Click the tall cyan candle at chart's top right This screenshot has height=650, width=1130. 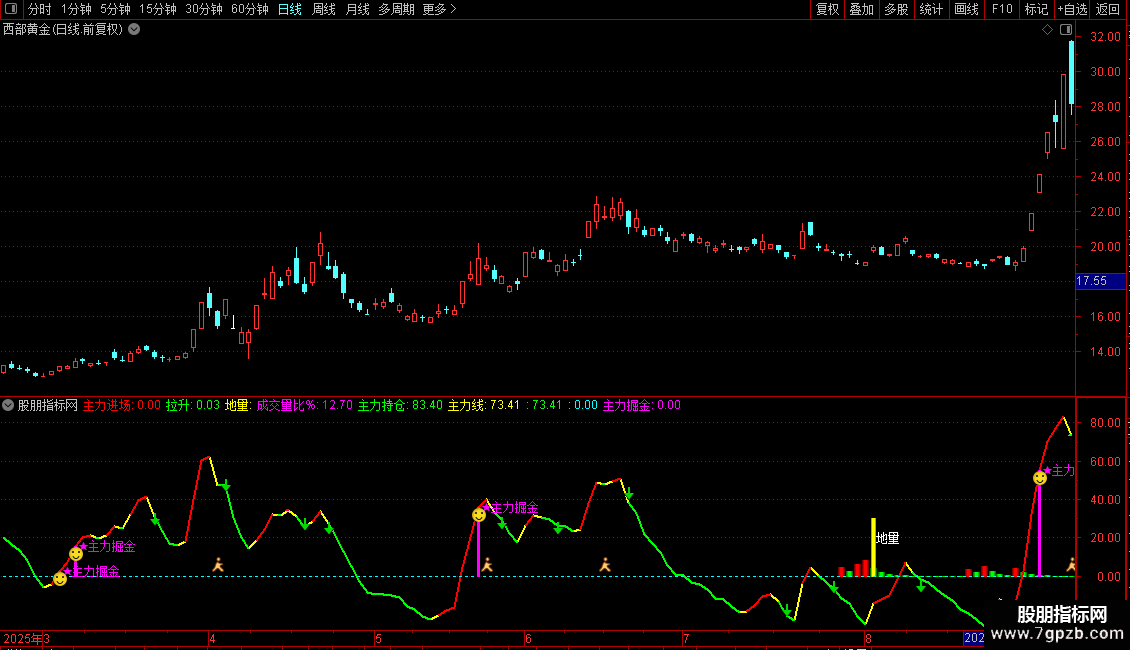pos(1072,77)
